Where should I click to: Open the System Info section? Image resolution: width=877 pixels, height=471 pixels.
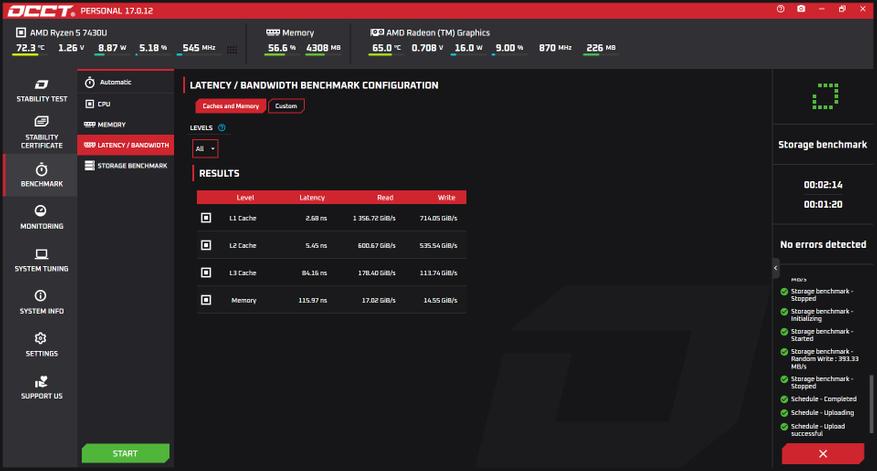tap(41, 302)
